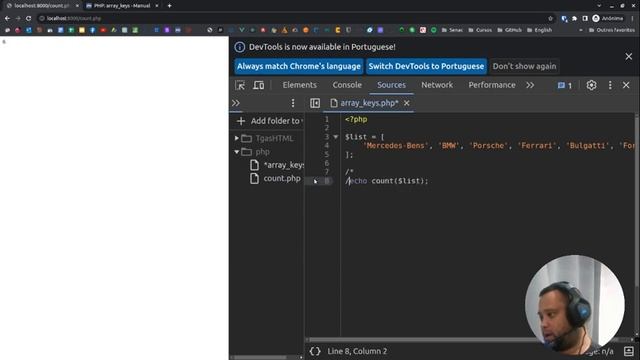Switch to the Elements tab

(x=300, y=85)
